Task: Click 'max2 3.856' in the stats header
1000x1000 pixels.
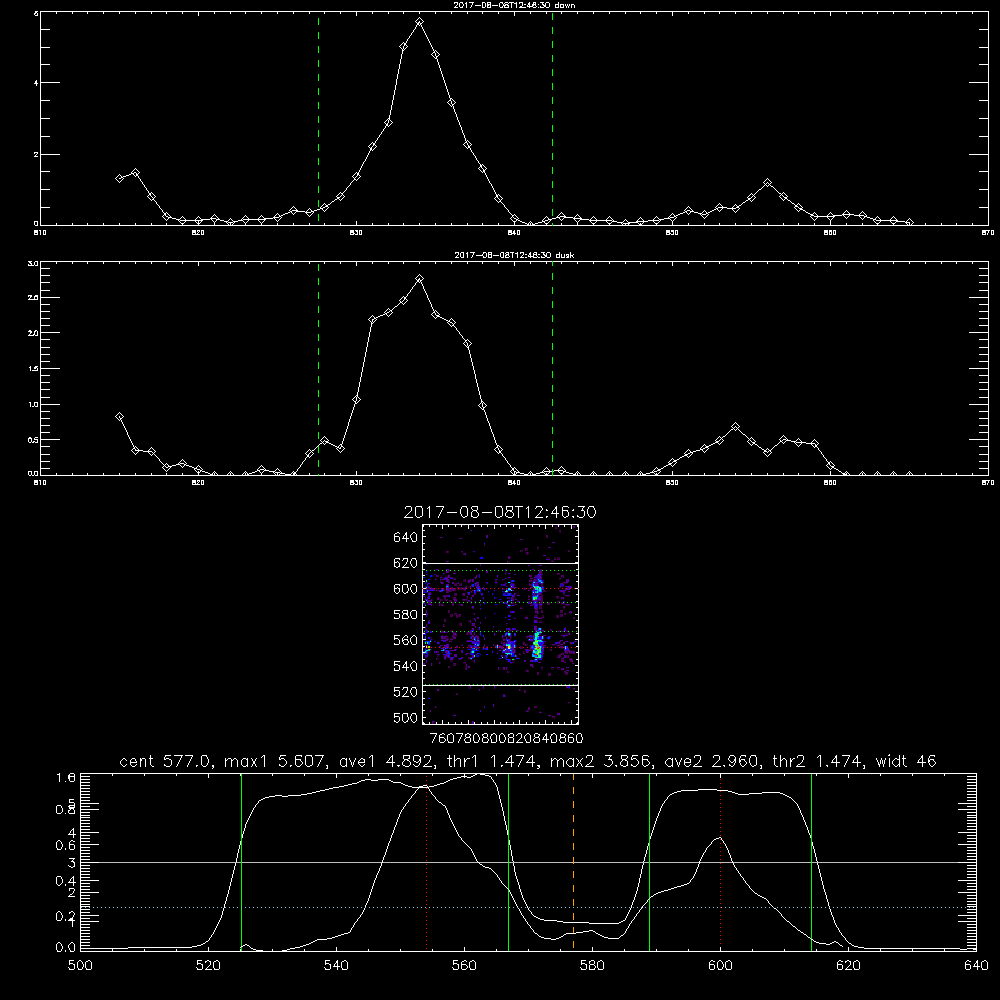Action: pos(599,761)
